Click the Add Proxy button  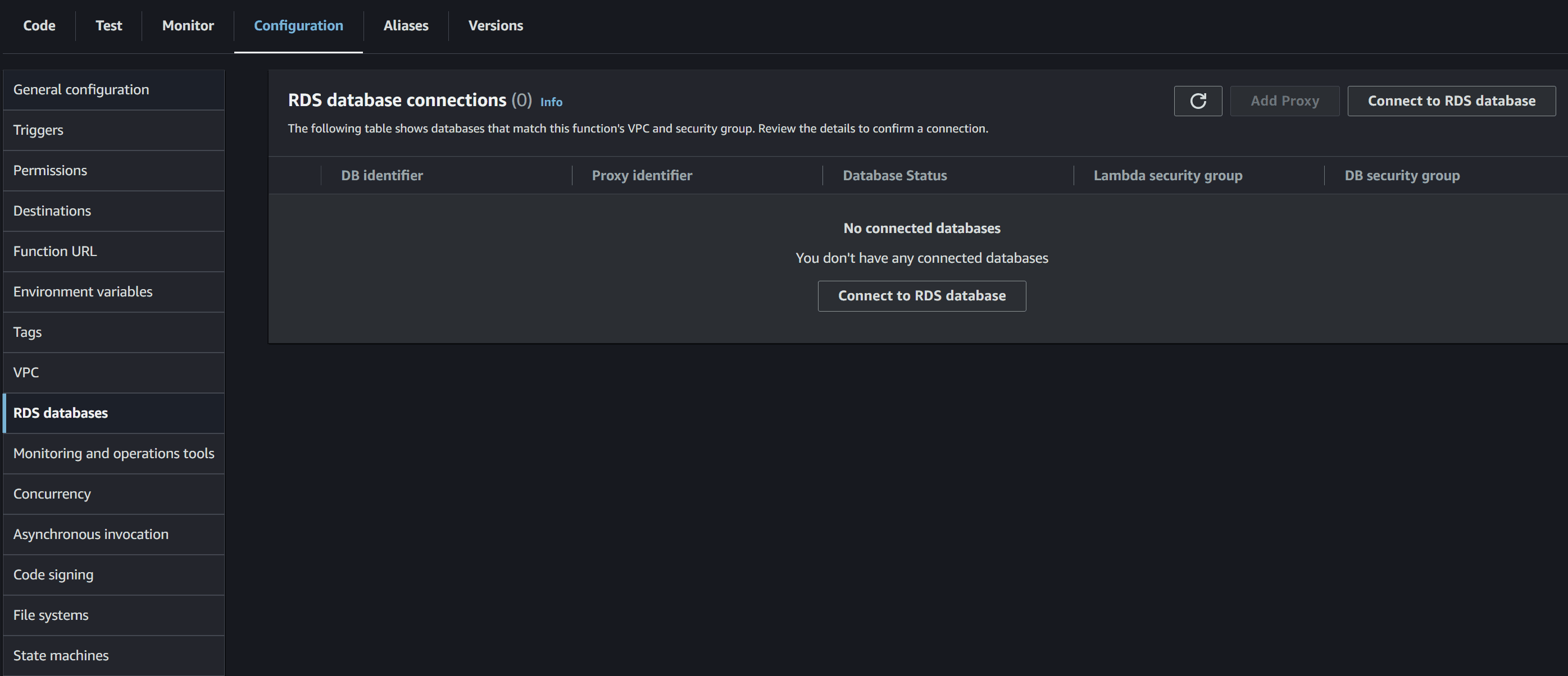coord(1284,100)
